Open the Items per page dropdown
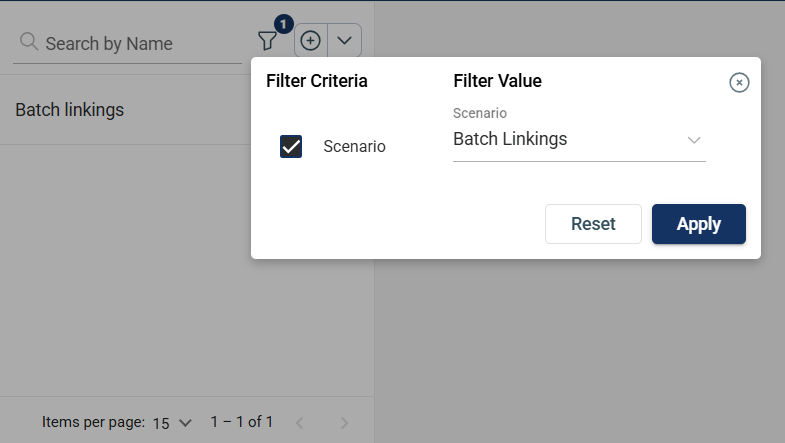 (171, 423)
